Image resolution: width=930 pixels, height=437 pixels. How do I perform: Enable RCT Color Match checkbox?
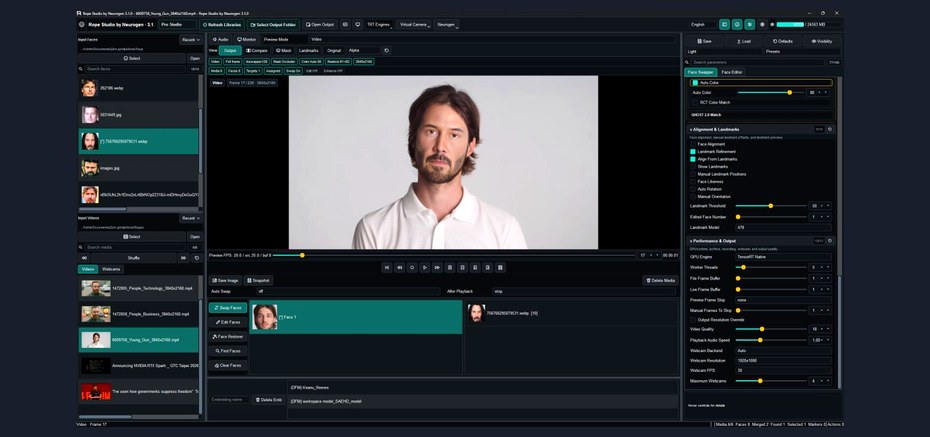click(x=695, y=103)
